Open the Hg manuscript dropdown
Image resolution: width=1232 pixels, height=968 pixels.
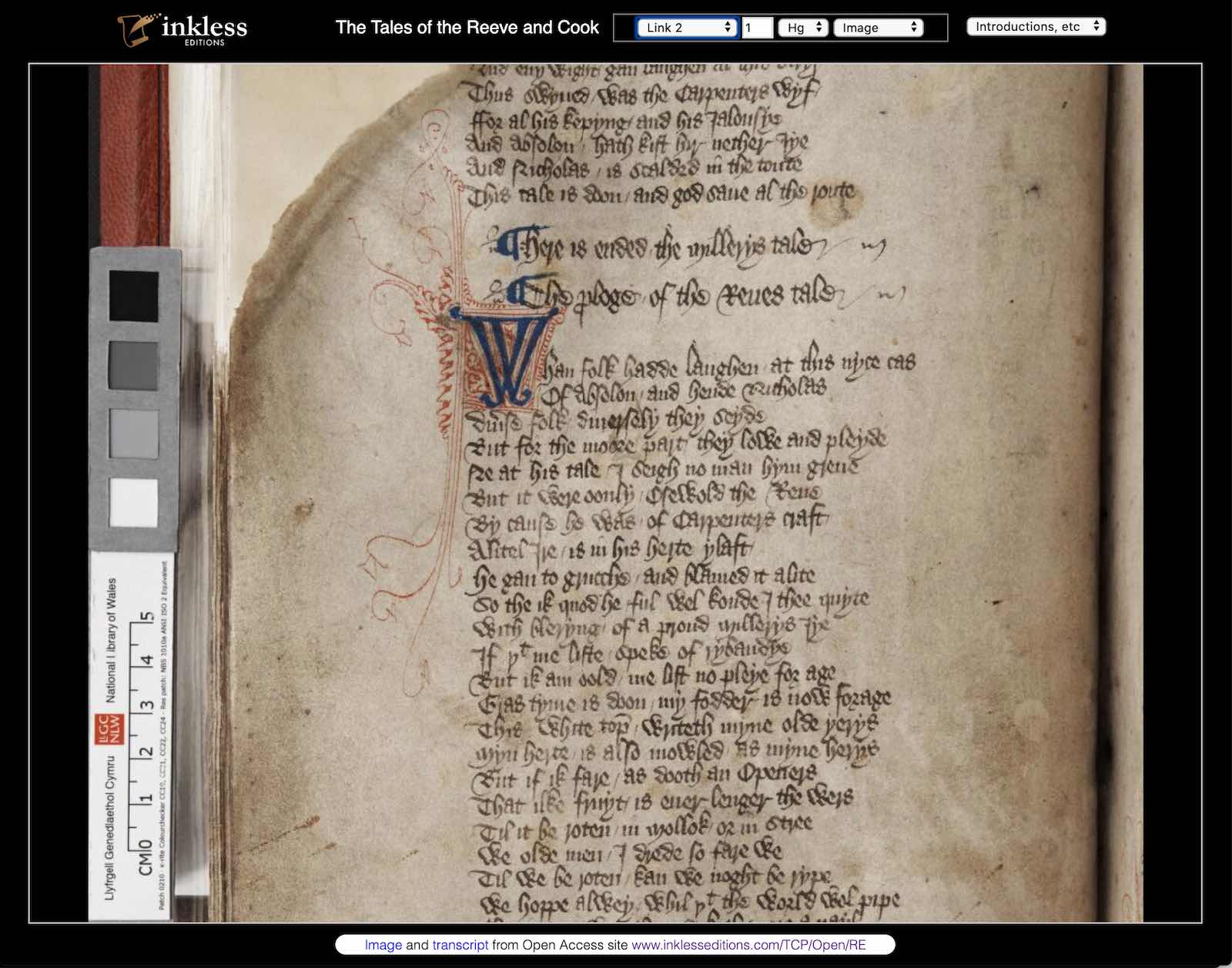coord(803,28)
